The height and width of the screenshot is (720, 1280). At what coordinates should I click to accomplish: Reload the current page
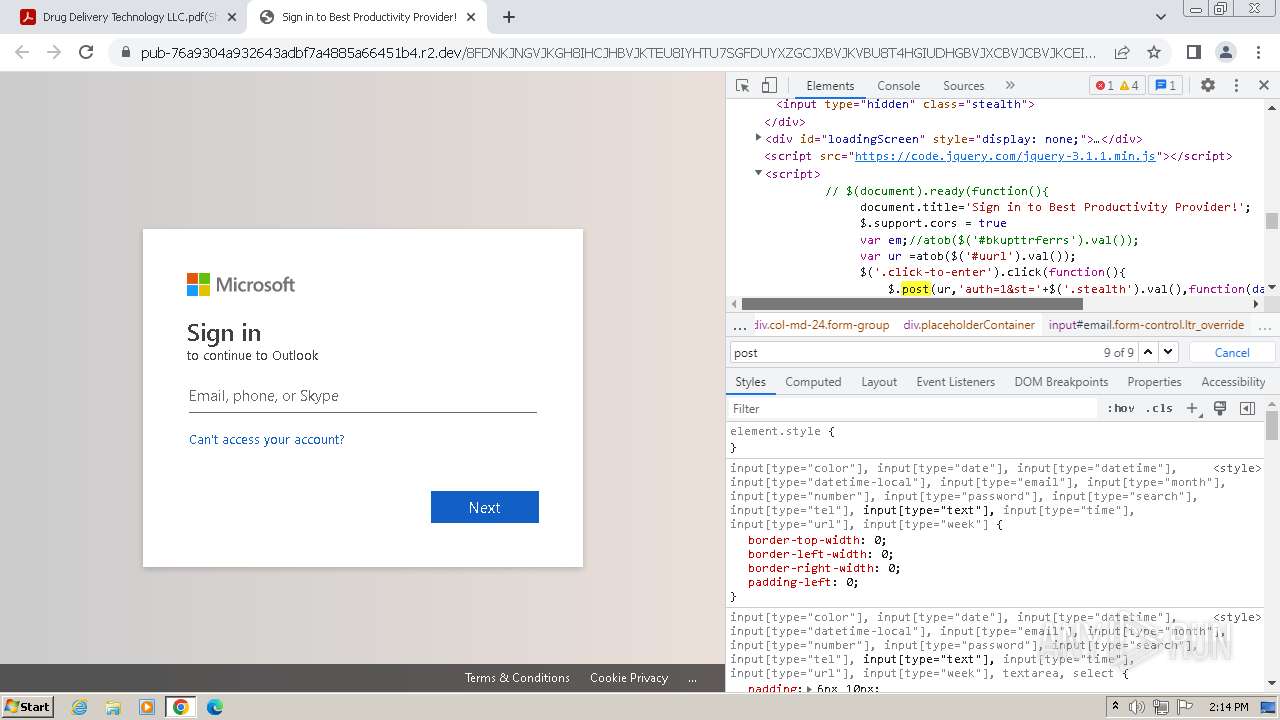click(86, 52)
